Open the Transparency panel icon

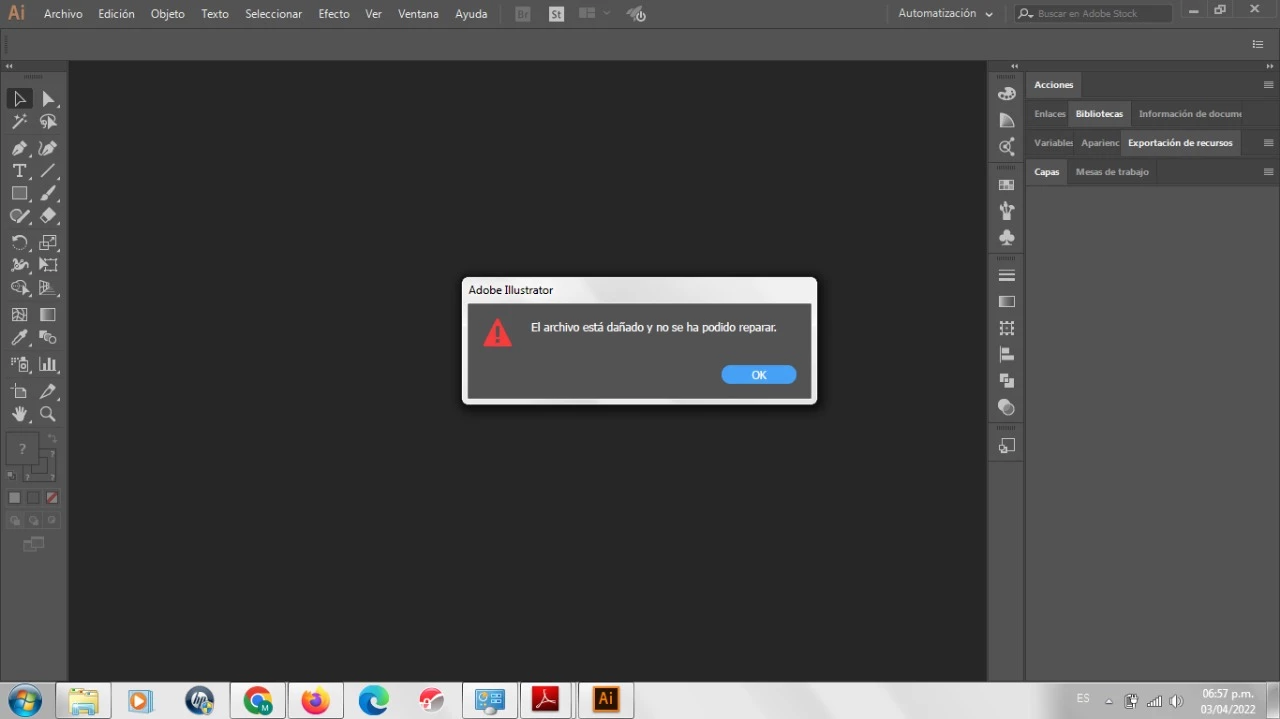click(1007, 407)
